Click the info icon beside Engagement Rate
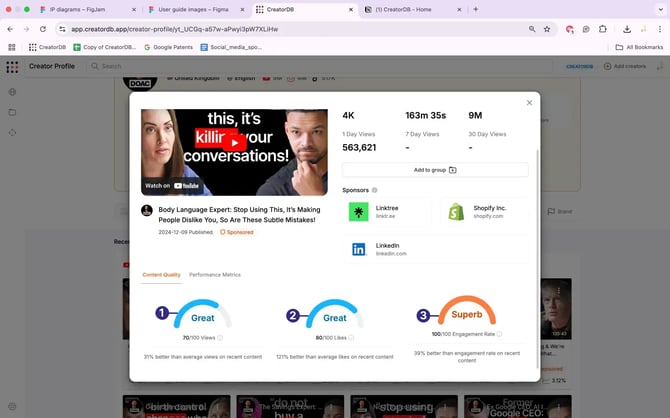The width and height of the screenshot is (670, 418). 499,334
